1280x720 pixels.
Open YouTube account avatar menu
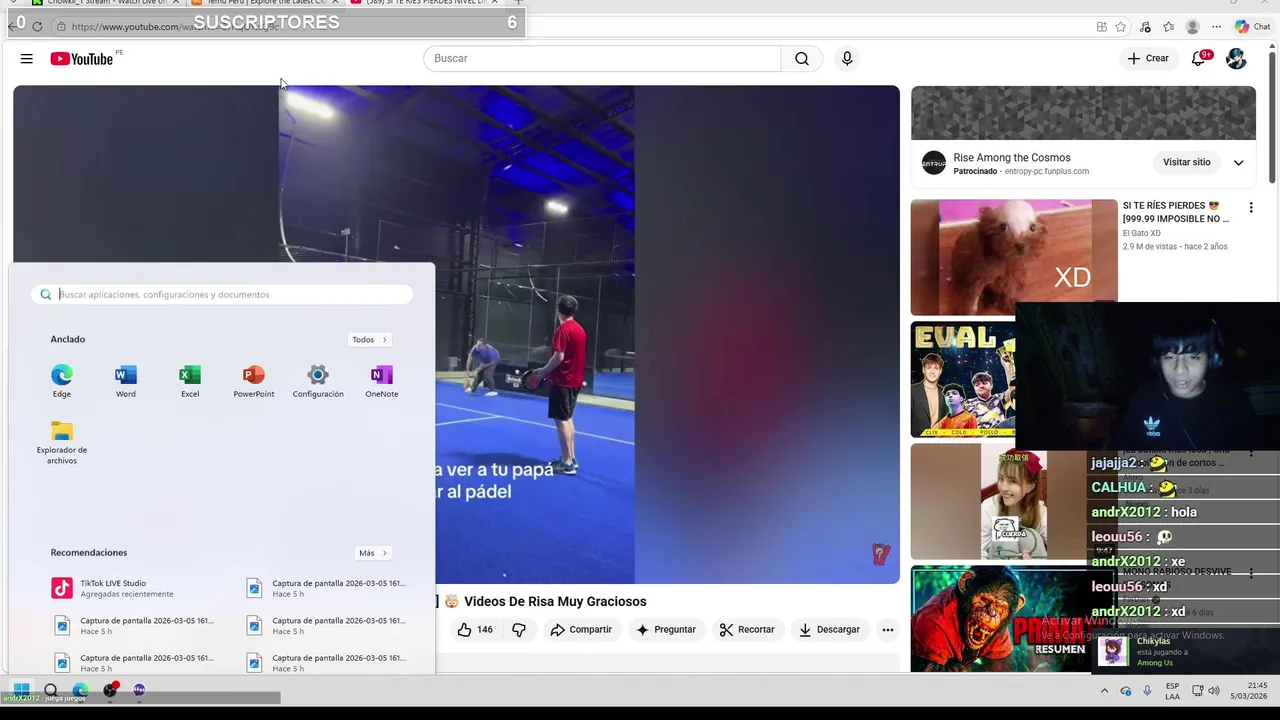point(1237,59)
